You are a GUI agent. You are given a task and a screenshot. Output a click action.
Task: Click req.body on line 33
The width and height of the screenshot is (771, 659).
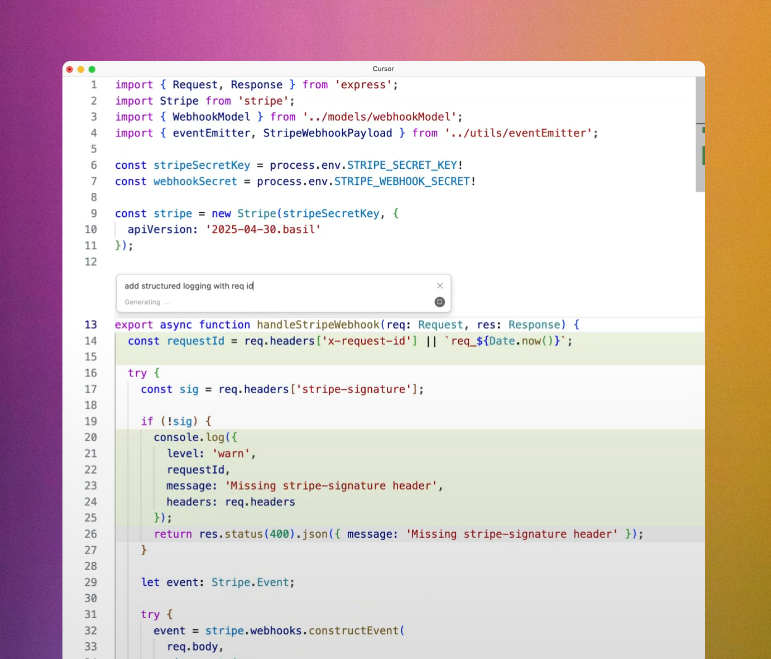pyautogui.click(x=192, y=647)
